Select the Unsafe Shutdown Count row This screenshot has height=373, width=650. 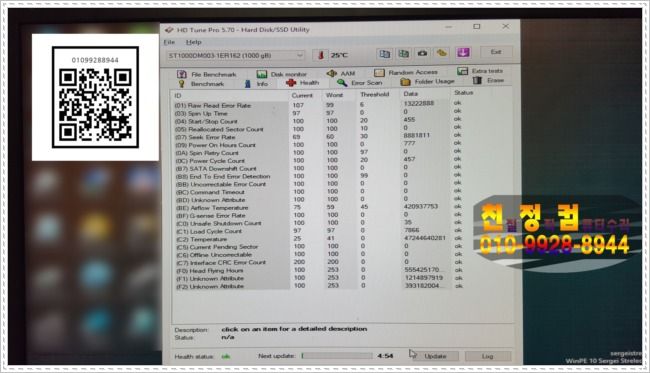(318, 223)
